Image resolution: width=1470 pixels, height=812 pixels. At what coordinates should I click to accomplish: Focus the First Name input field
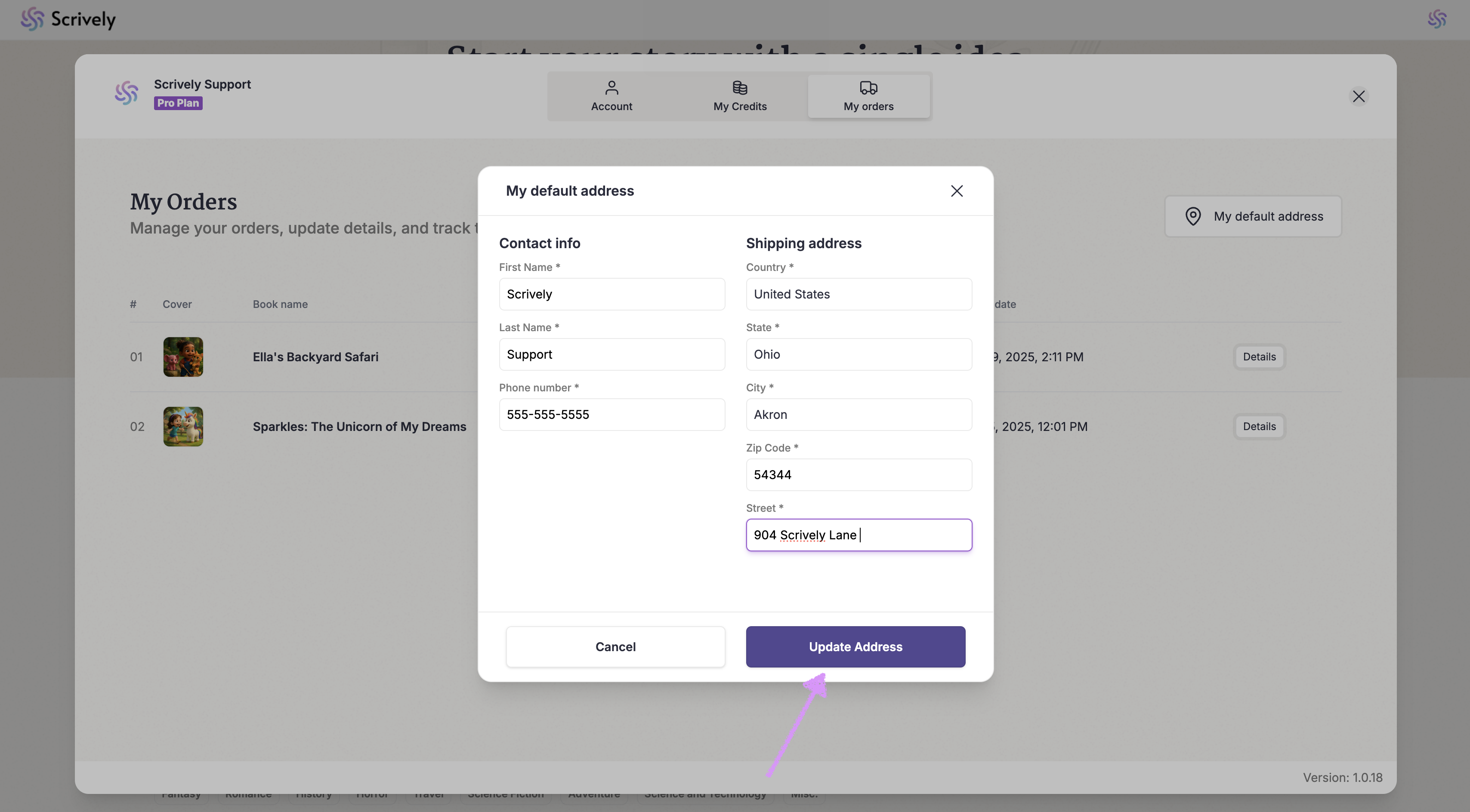click(x=611, y=294)
